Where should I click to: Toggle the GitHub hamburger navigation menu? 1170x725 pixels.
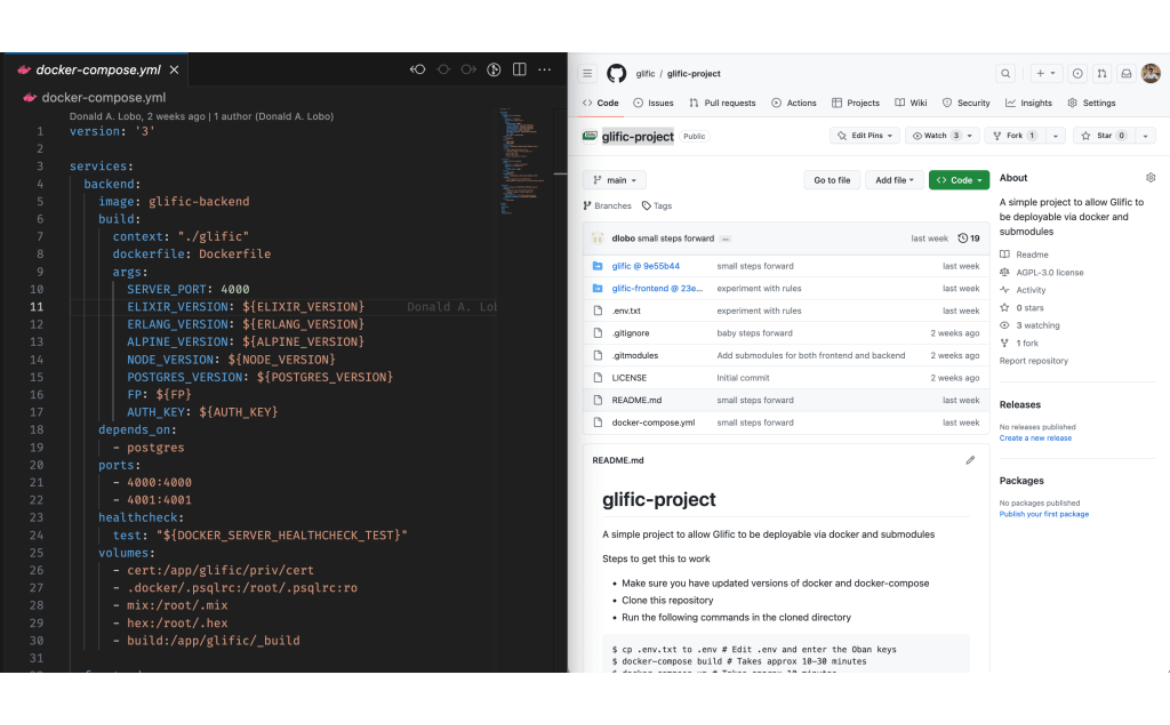587,73
